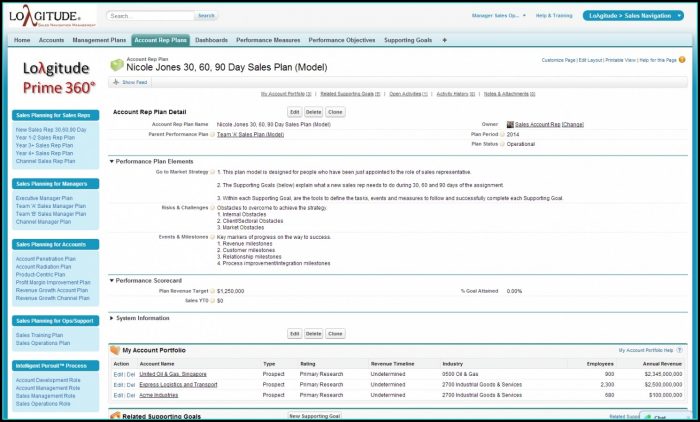Viewport: 700px width, 422px height.
Task: Click the bottom Edit button below System Information
Action: click(x=295, y=334)
